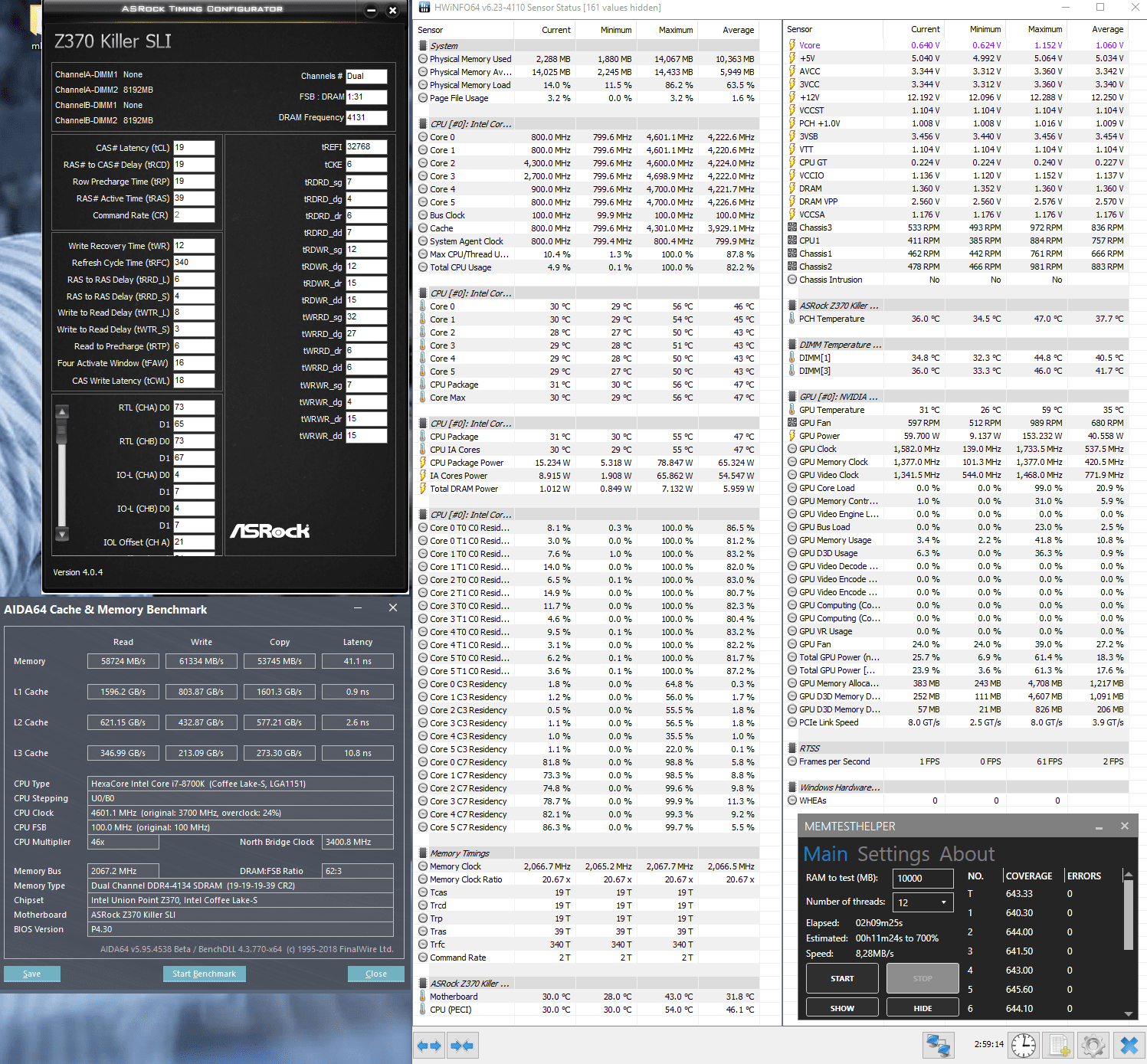Click Start Benchmark in AIDA64
The height and width of the screenshot is (1064, 1147).
204,974
